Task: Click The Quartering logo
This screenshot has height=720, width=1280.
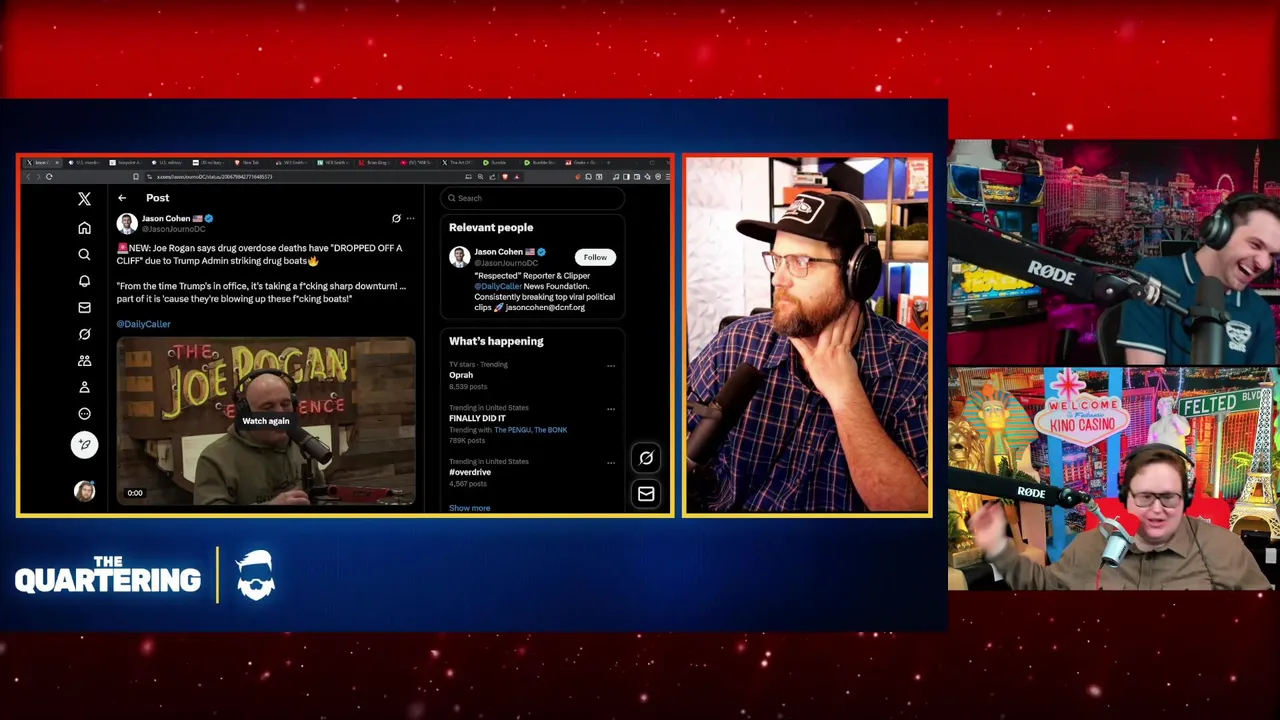Action: coord(107,576)
